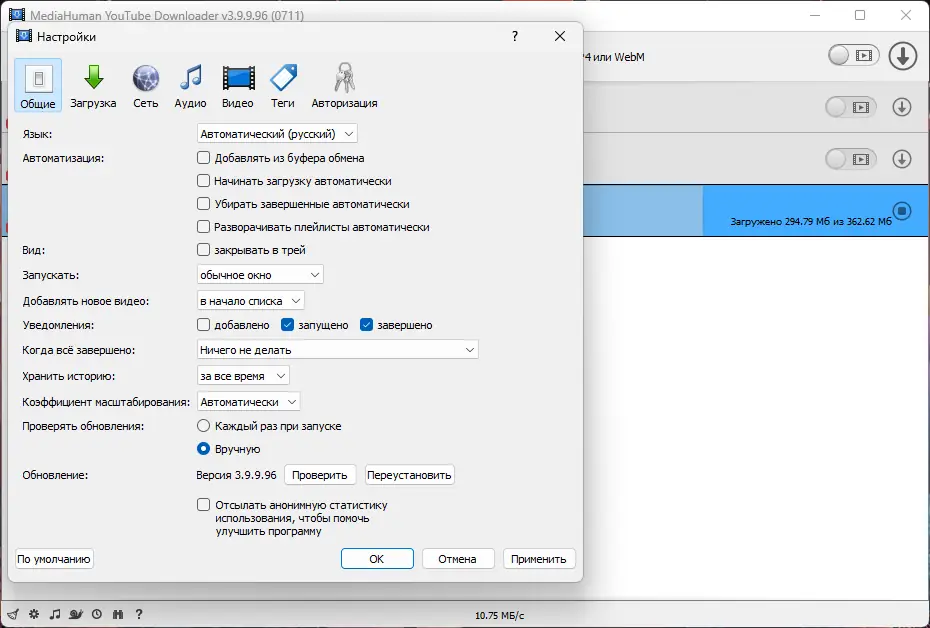Reset settings with По умолчанию button
The width and height of the screenshot is (930, 628).
point(54,559)
